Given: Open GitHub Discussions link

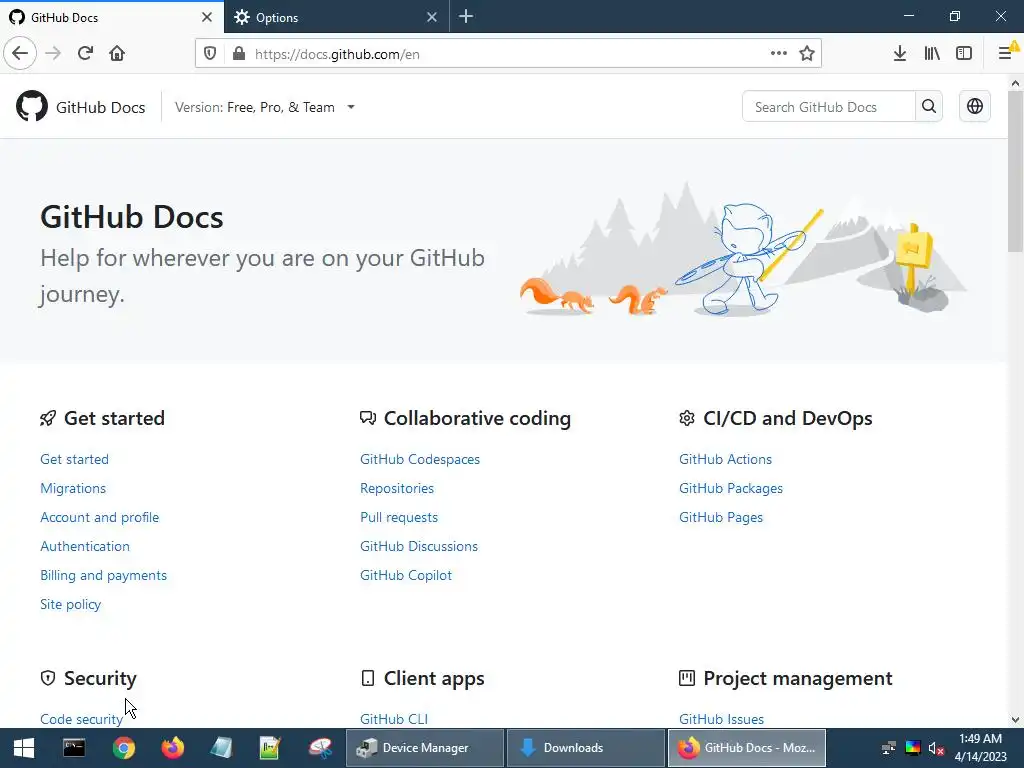Looking at the screenshot, I should [419, 546].
